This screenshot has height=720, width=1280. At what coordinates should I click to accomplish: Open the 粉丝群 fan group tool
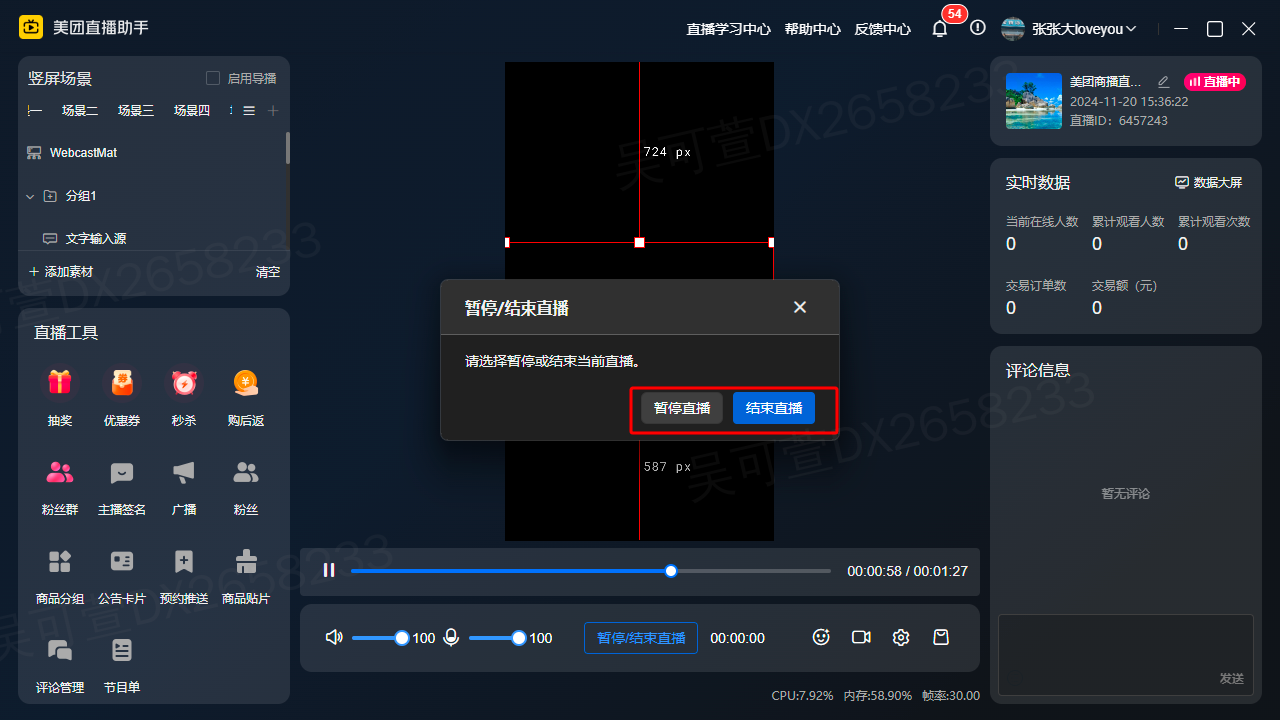[60, 473]
